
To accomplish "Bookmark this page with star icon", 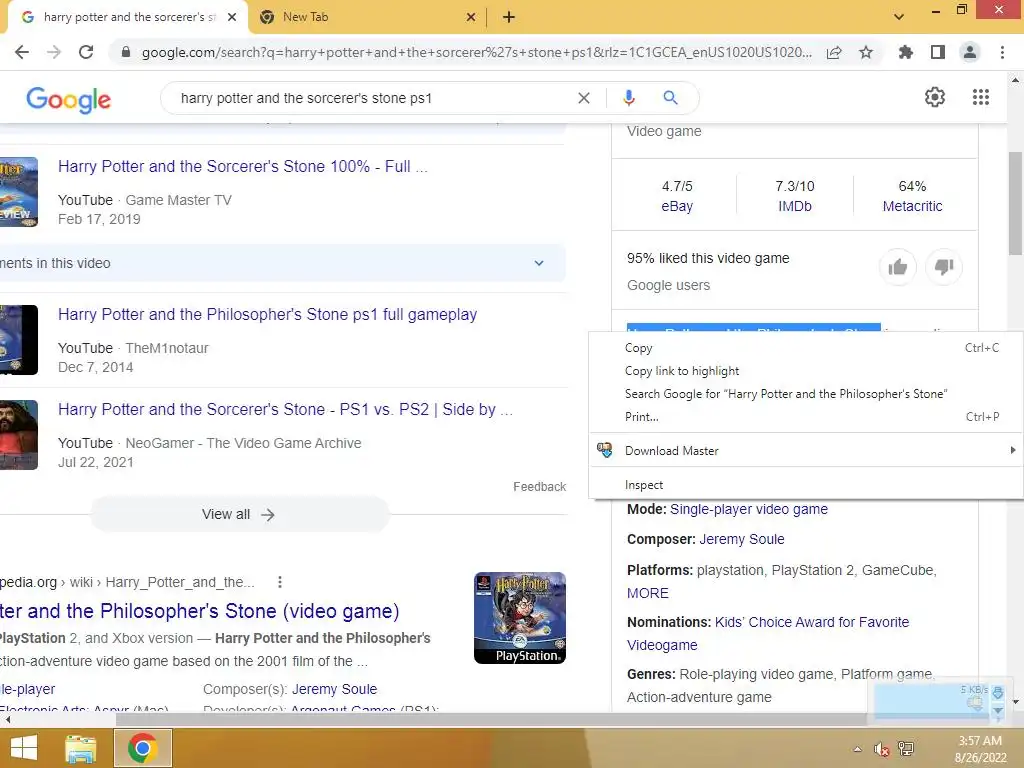I will coord(866,52).
